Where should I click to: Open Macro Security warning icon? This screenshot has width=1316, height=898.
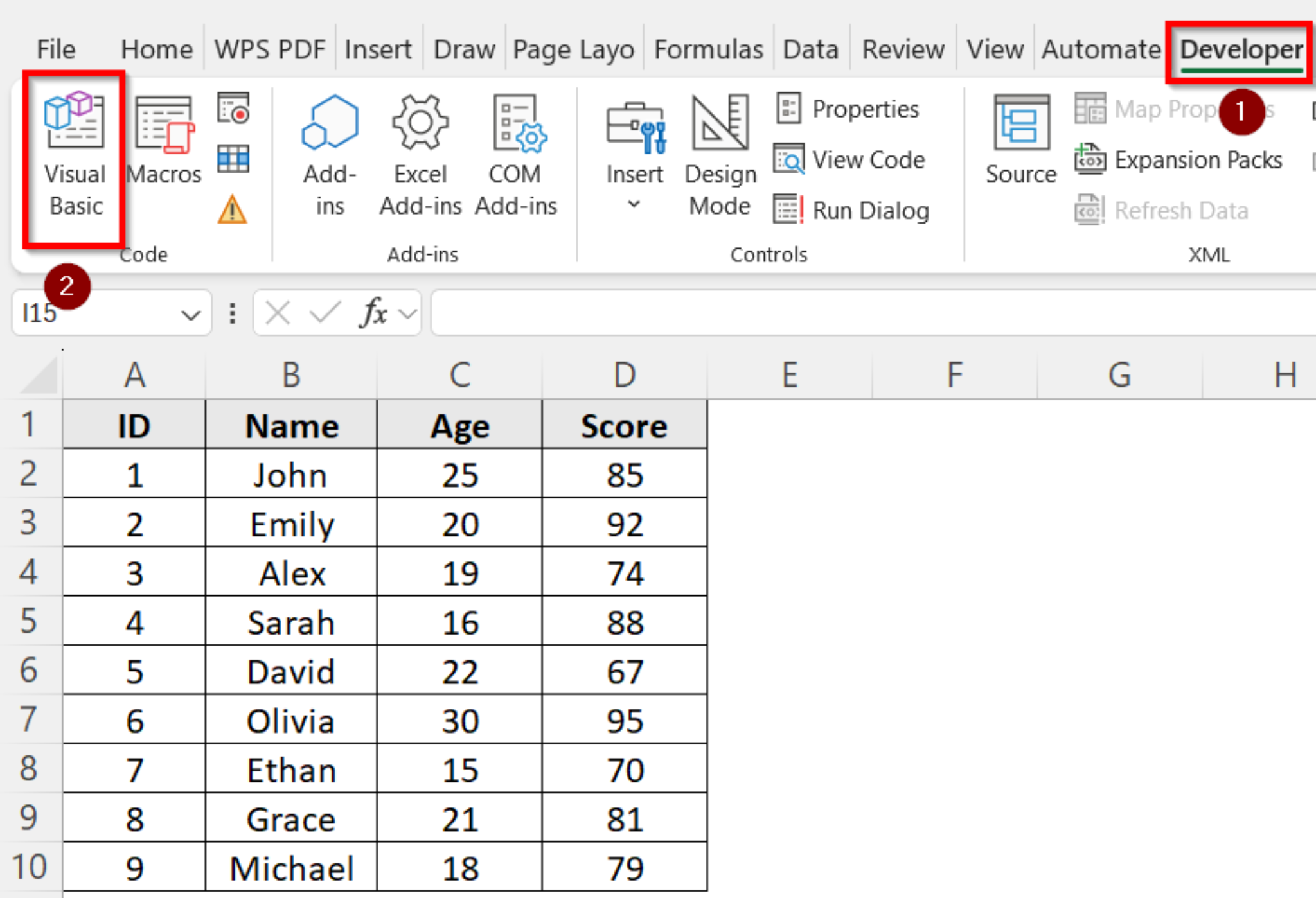[233, 209]
